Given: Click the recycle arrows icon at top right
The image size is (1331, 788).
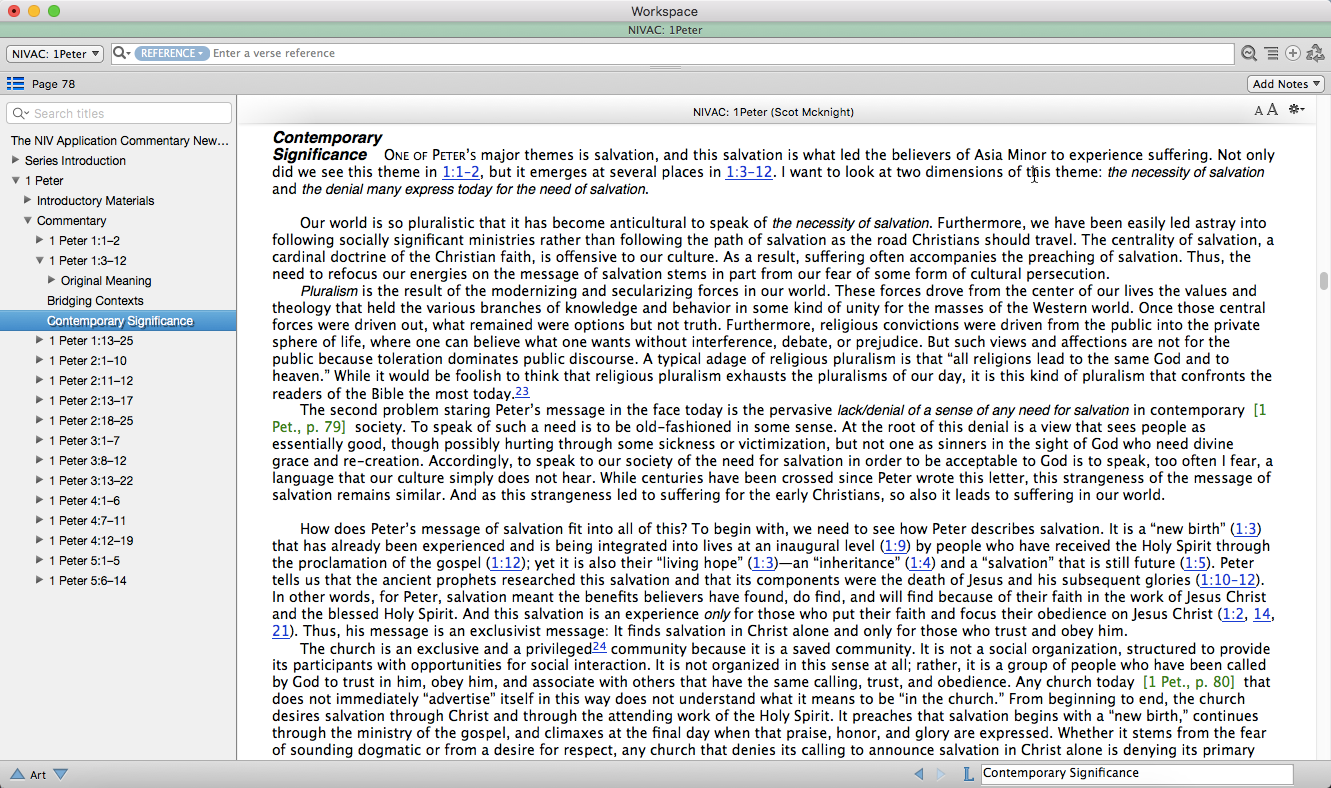Looking at the screenshot, I should [1315, 54].
